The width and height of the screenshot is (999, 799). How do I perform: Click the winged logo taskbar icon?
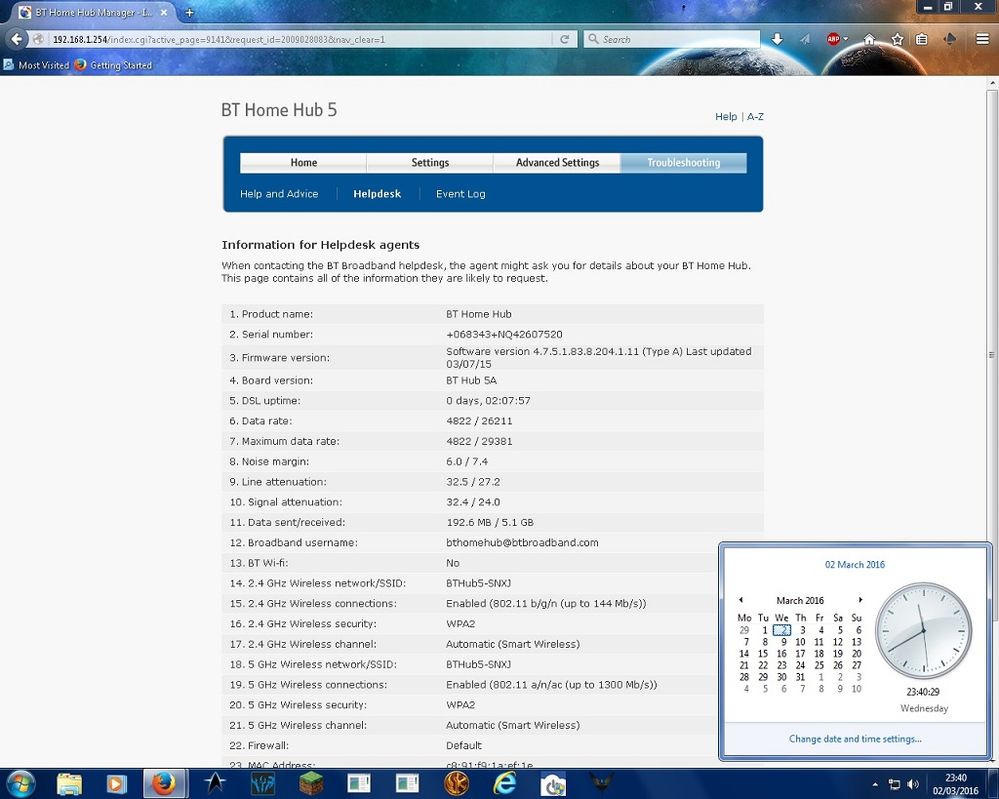click(601, 784)
